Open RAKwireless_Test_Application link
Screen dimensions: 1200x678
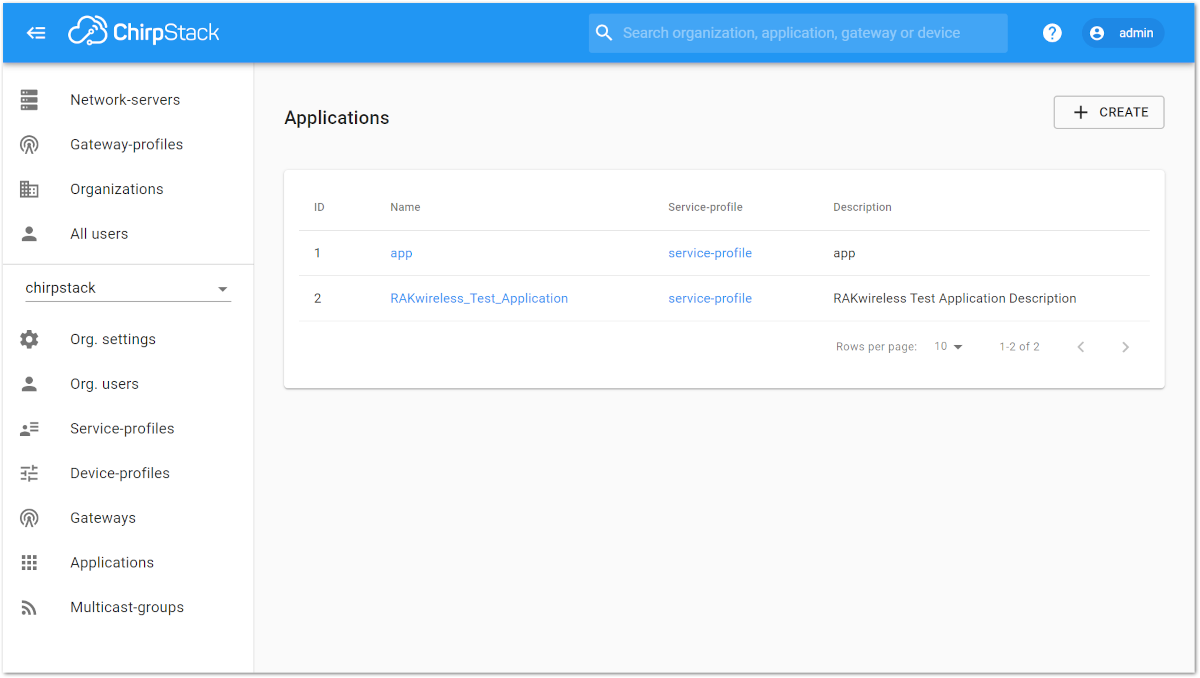pyautogui.click(x=479, y=298)
